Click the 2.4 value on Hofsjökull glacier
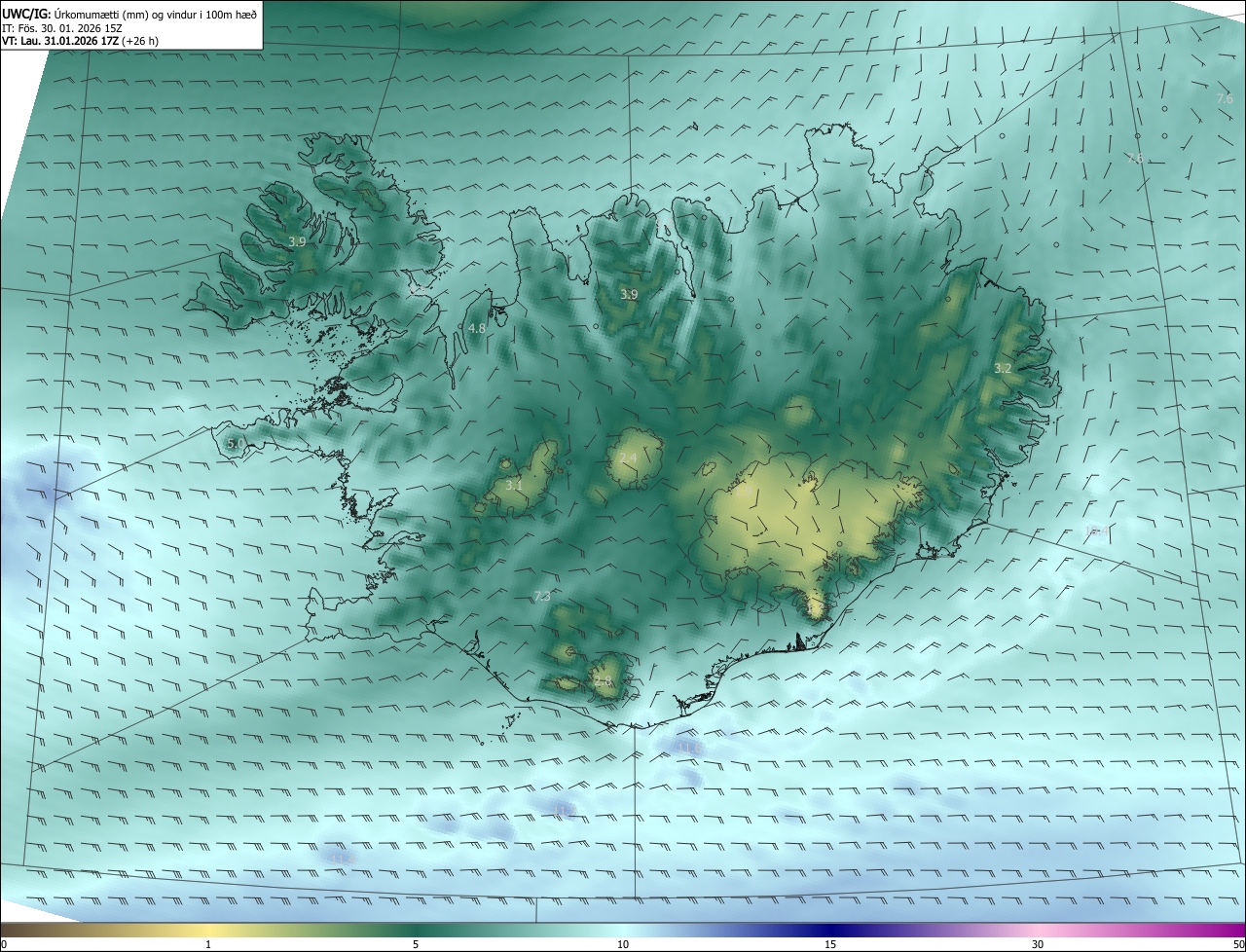The height and width of the screenshot is (952, 1246). 628,458
